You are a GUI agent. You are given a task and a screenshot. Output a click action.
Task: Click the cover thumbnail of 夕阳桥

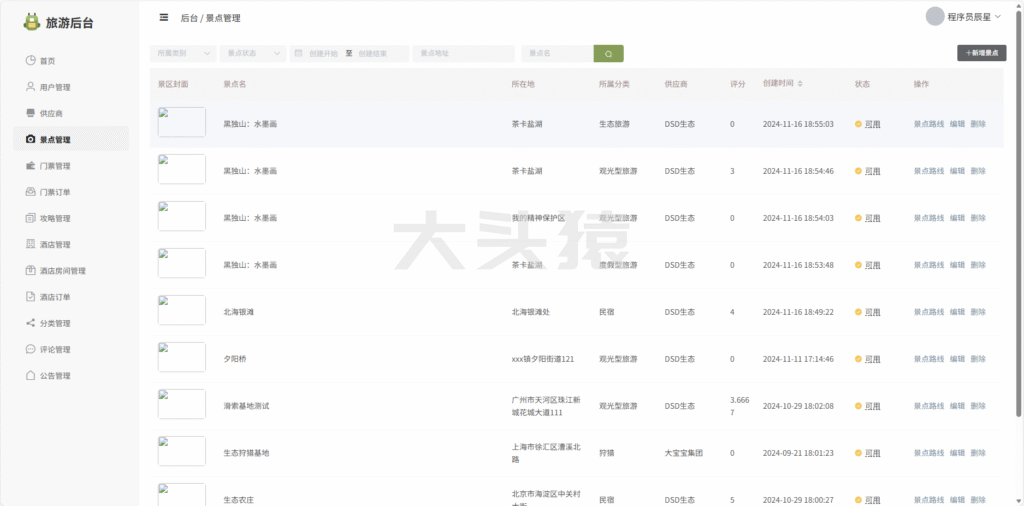coord(182,357)
